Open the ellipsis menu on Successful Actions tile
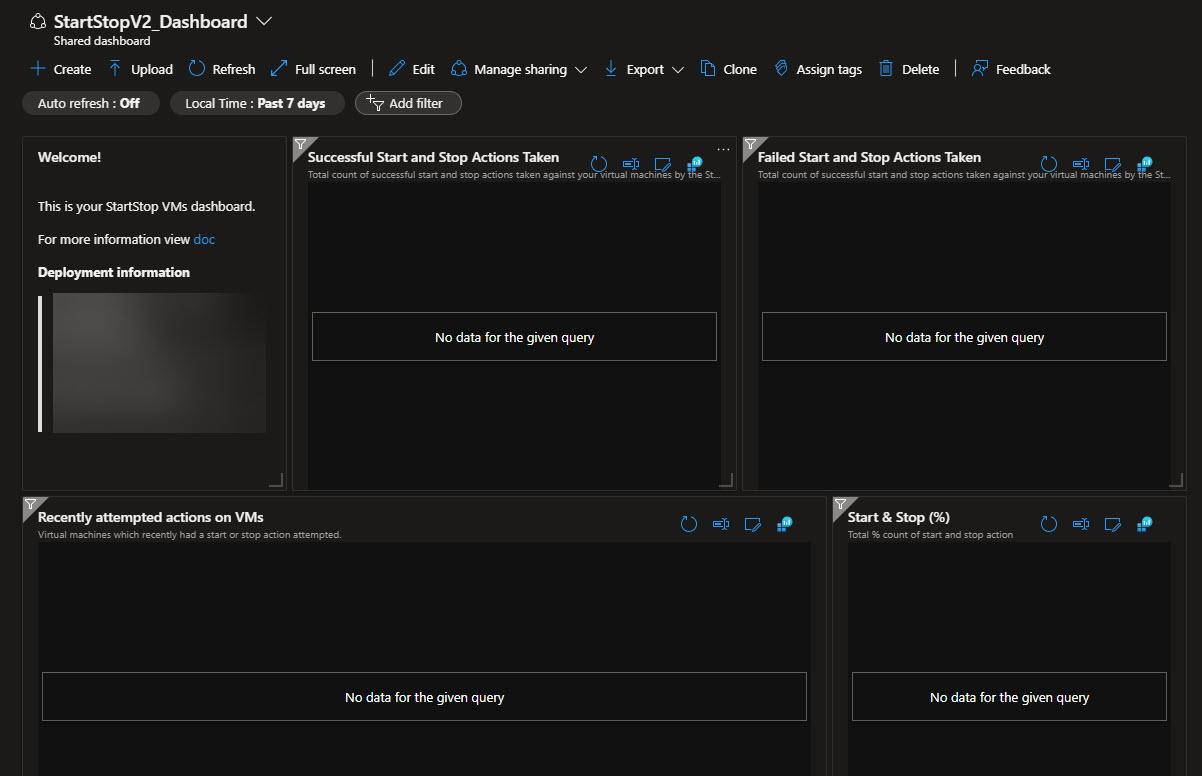Image resolution: width=1202 pixels, height=776 pixels. click(723, 147)
